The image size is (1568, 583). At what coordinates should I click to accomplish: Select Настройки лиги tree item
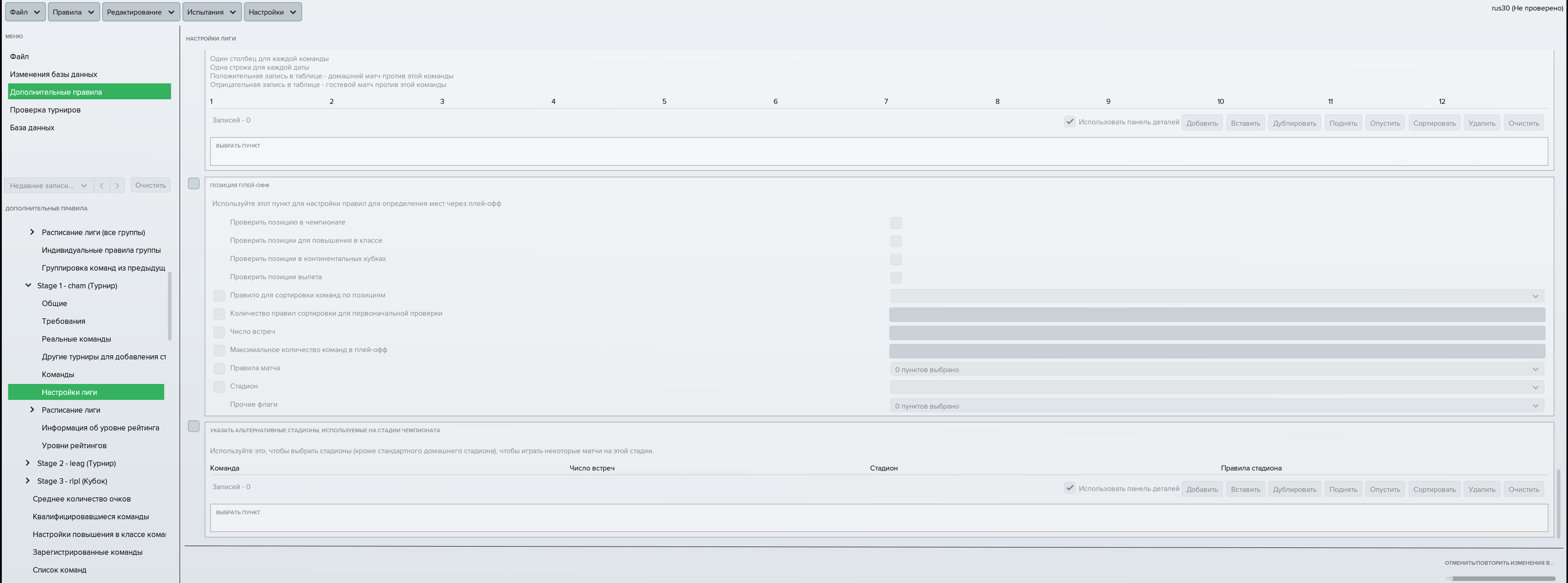[x=86, y=392]
